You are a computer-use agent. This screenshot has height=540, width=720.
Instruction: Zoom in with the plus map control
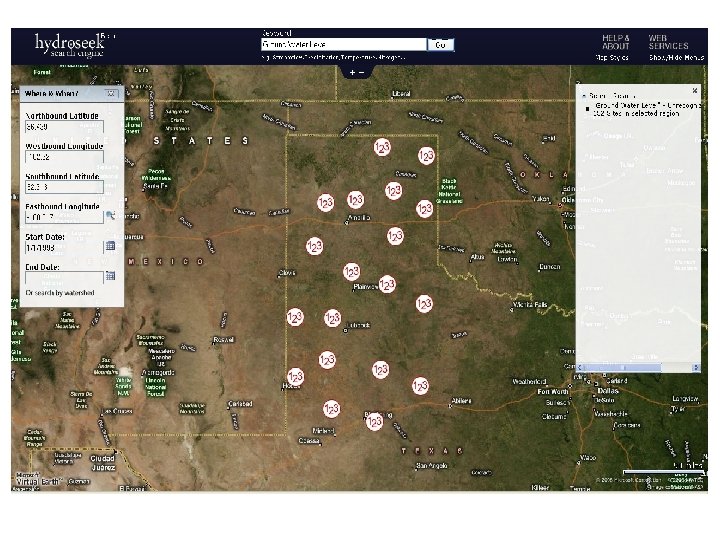pyautogui.click(x=352, y=73)
